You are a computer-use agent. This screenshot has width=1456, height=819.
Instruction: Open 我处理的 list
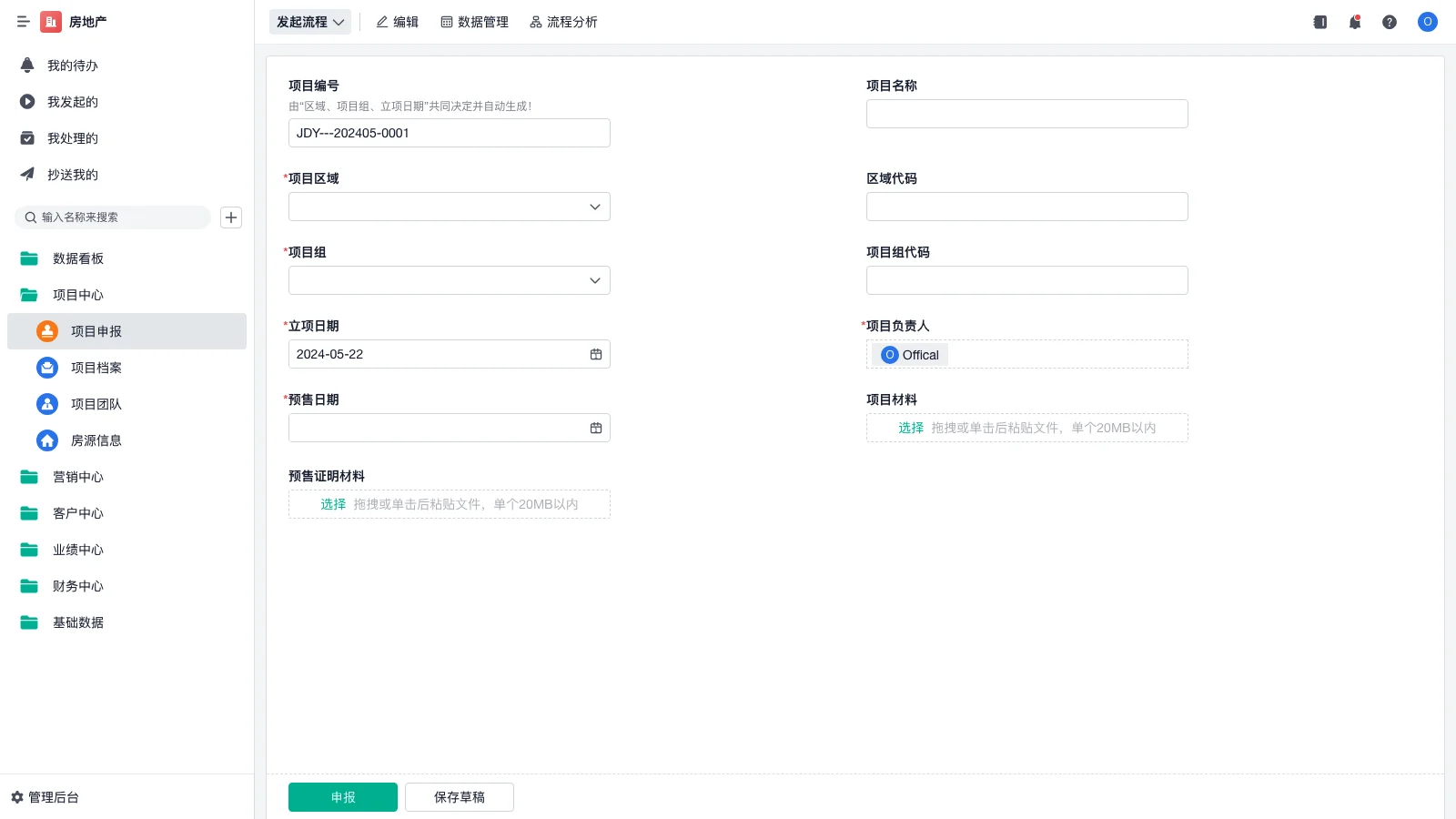126,138
